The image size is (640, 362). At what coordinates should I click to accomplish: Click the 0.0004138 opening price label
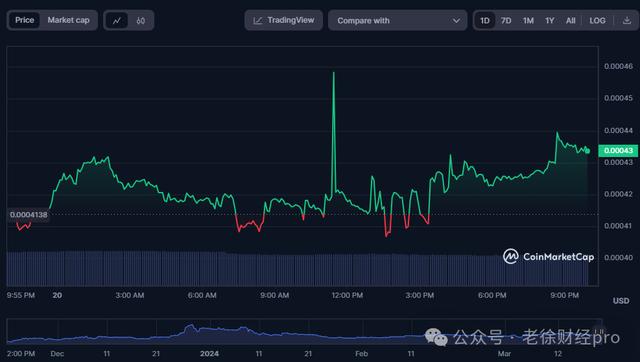pyautogui.click(x=29, y=215)
